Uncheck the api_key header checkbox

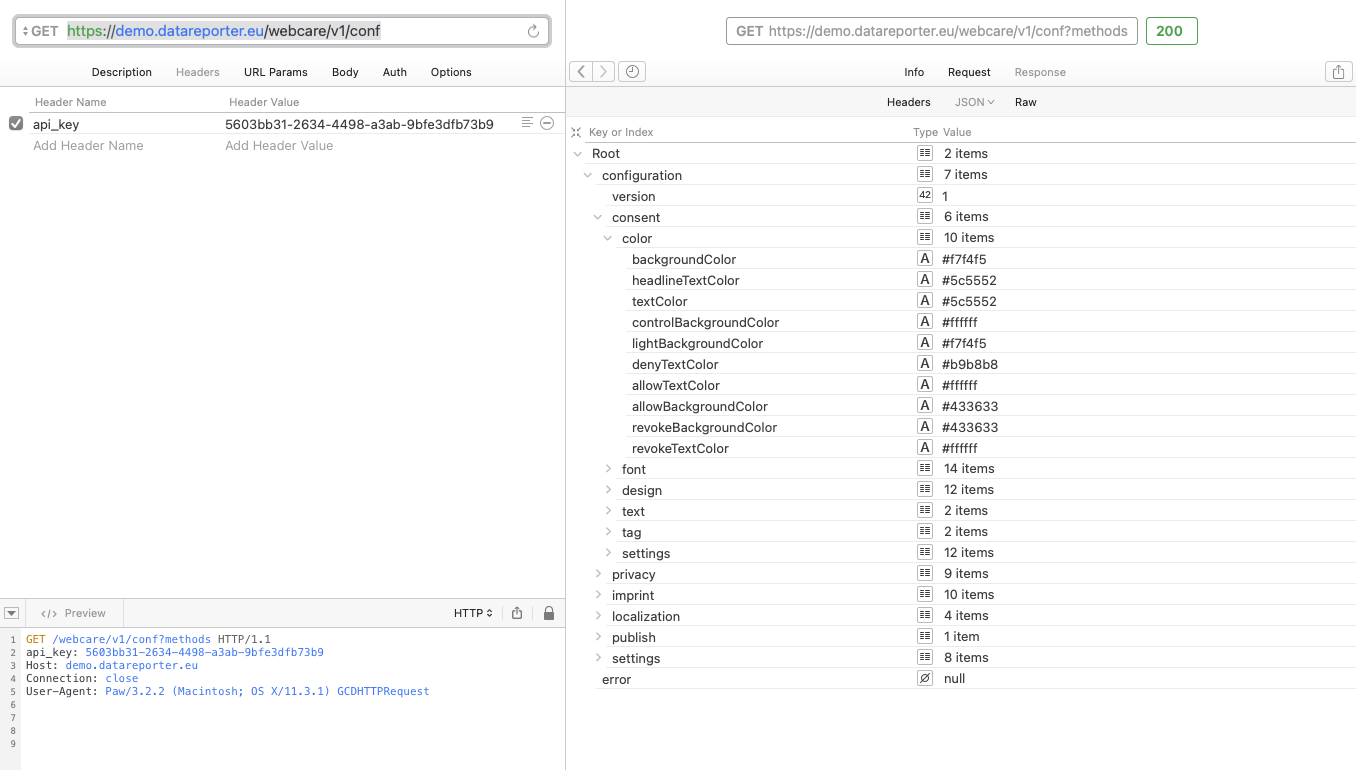[16, 122]
